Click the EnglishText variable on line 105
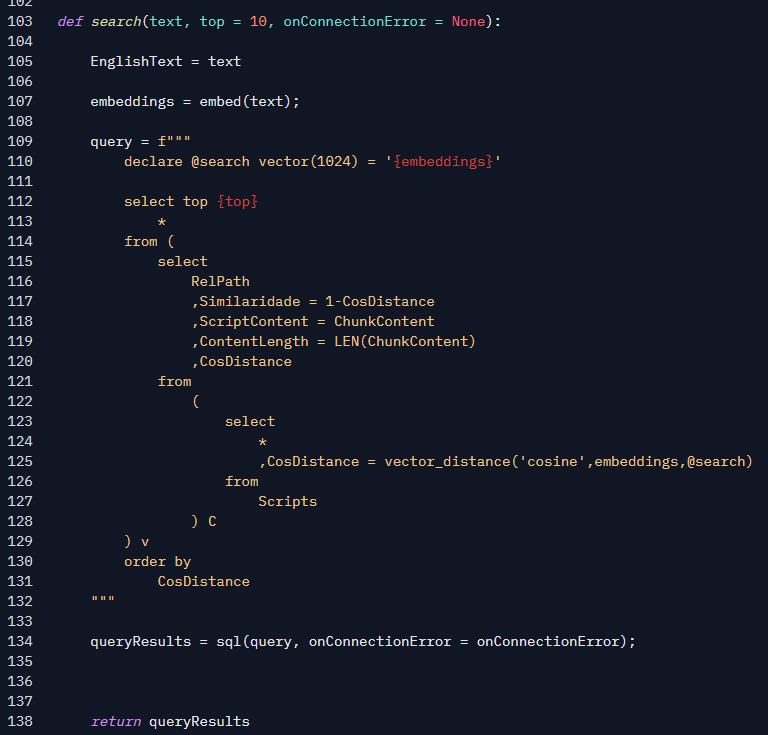 coord(136,62)
